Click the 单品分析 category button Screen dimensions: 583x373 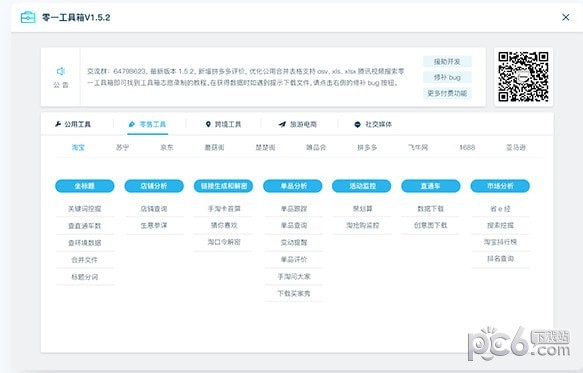[293, 186]
